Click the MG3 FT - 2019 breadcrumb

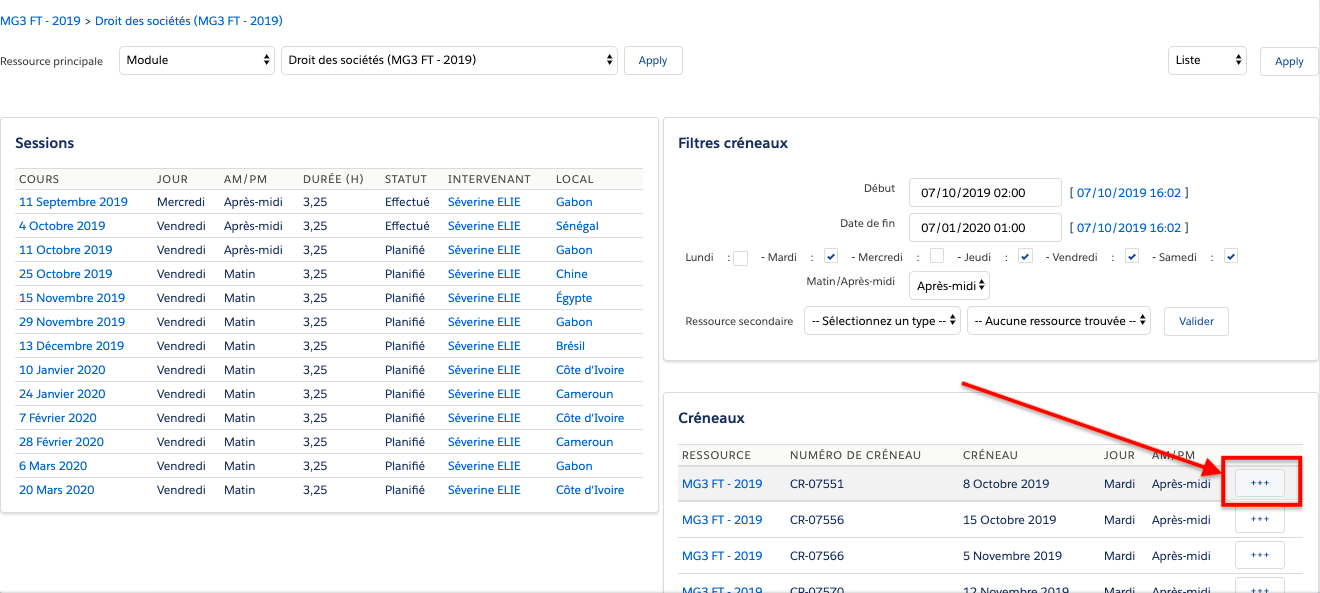click(42, 21)
